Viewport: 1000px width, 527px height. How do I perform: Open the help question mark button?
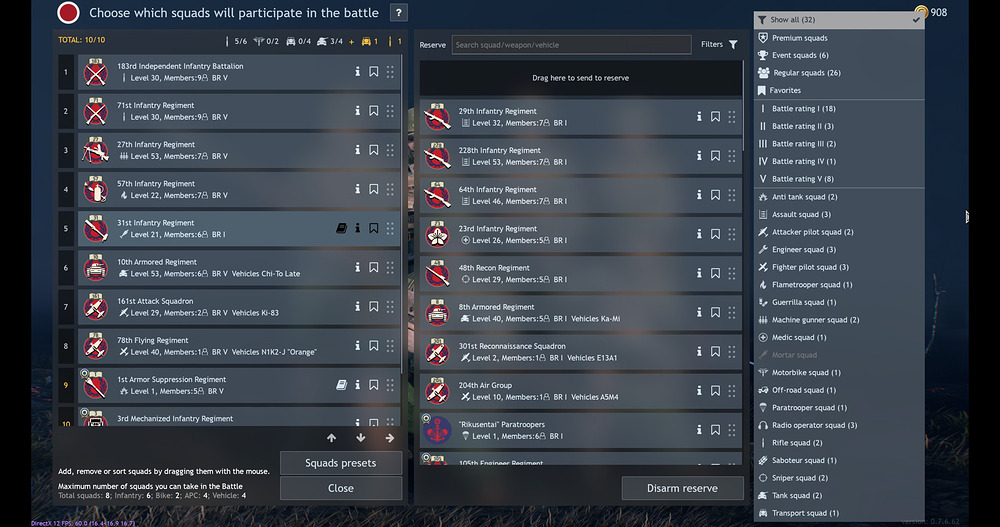click(x=399, y=12)
